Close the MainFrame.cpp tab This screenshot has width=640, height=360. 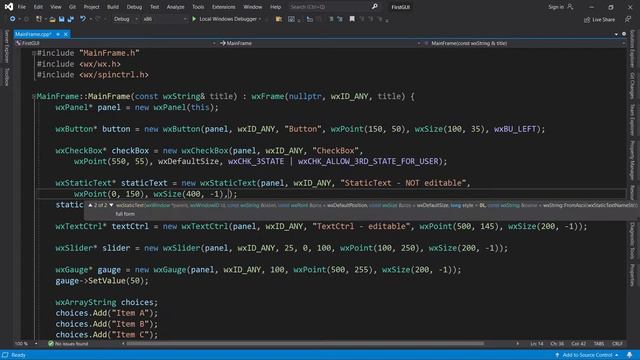click(x=65, y=34)
